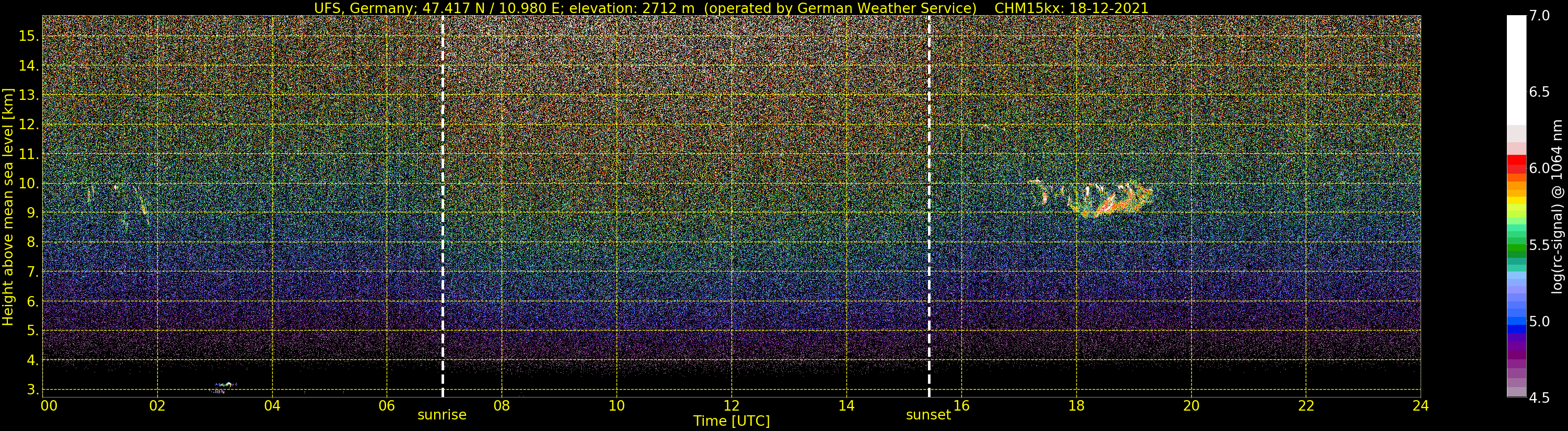Click time axis tick "06"
The height and width of the screenshot is (431, 1568).
387,406
